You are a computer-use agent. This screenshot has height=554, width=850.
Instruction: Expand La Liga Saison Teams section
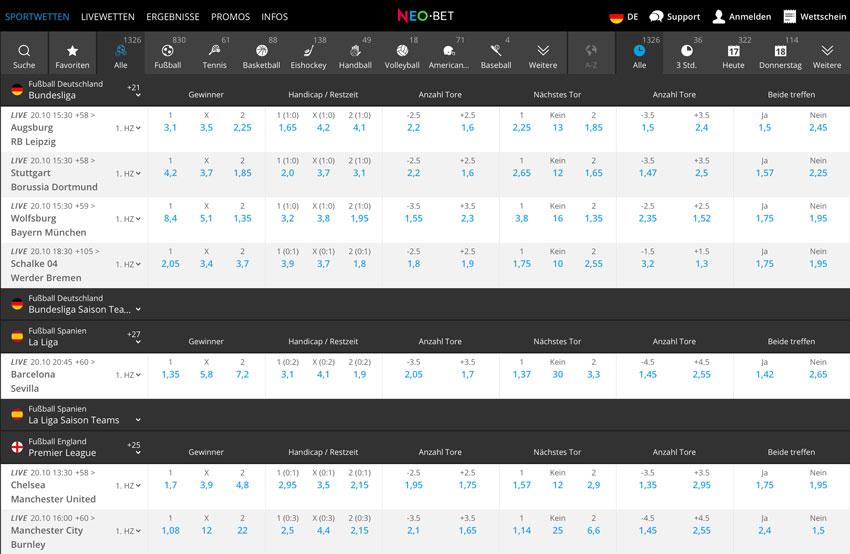[138, 420]
